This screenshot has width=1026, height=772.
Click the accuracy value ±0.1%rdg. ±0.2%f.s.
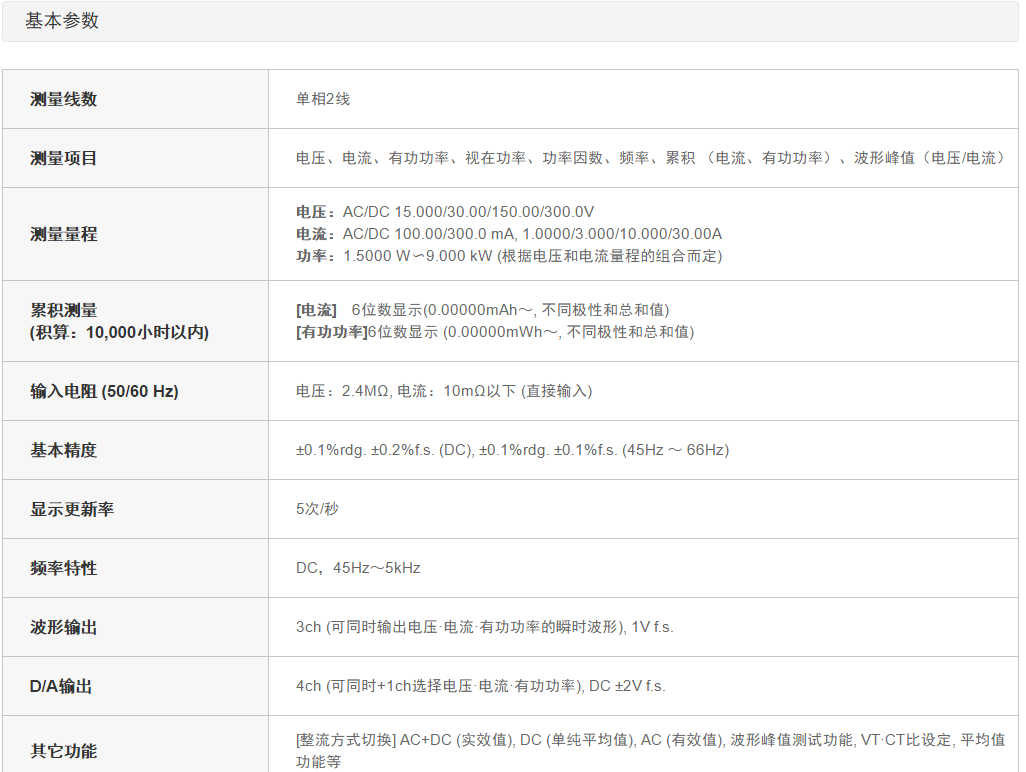[512, 450]
